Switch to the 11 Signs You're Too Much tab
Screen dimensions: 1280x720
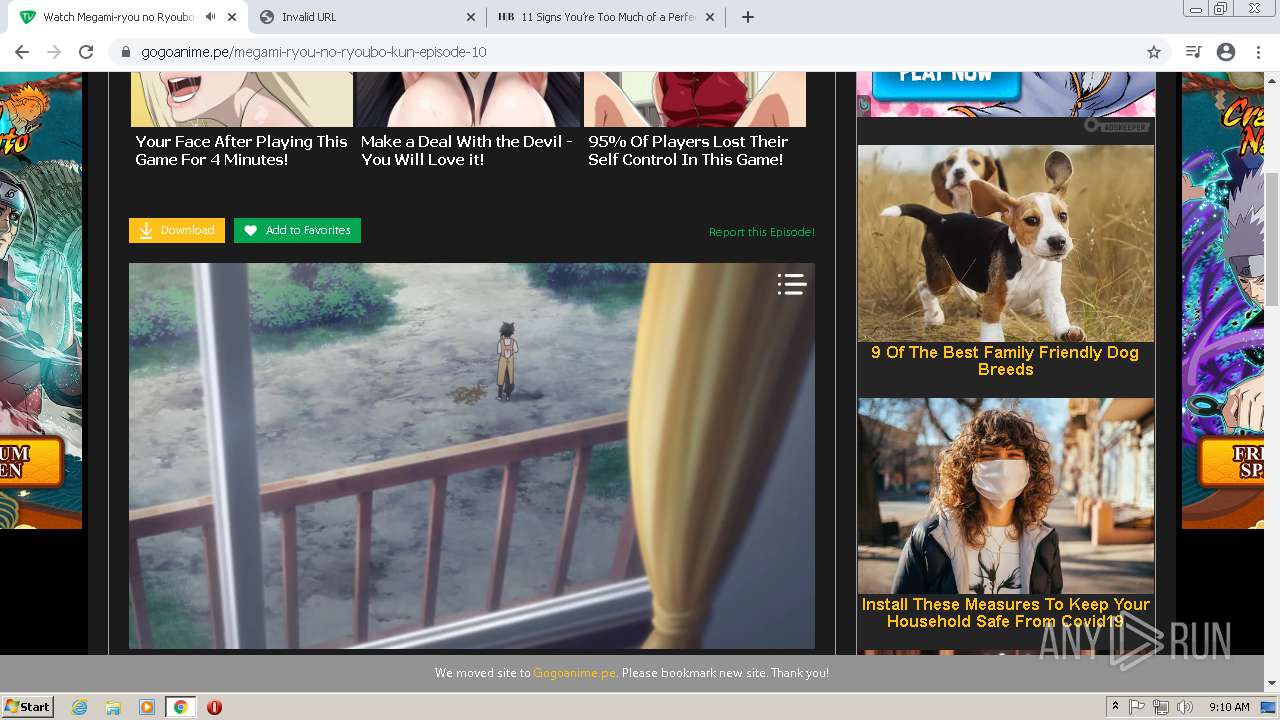pyautogui.click(x=606, y=17)
